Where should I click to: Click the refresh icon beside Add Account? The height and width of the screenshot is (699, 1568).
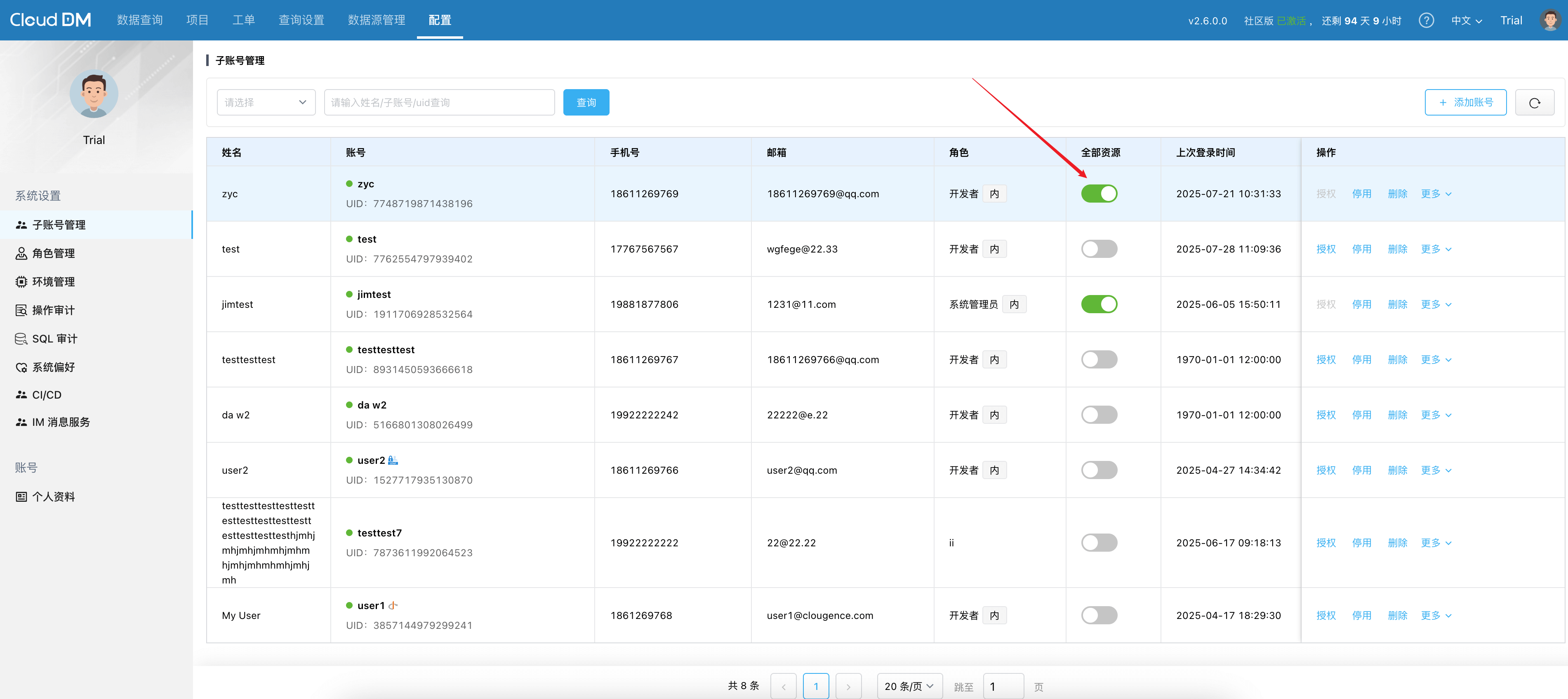1534,102
